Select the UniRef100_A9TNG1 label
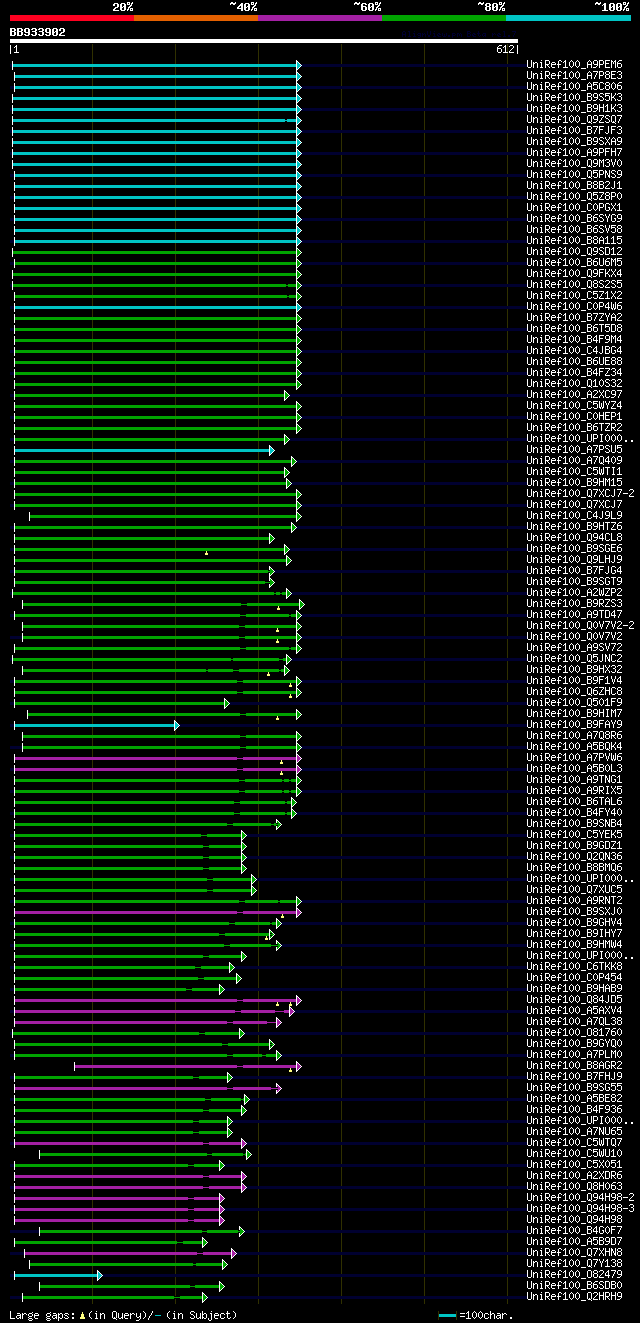The width and height of the screenshot is (640, 1323). tap(574, 779)
